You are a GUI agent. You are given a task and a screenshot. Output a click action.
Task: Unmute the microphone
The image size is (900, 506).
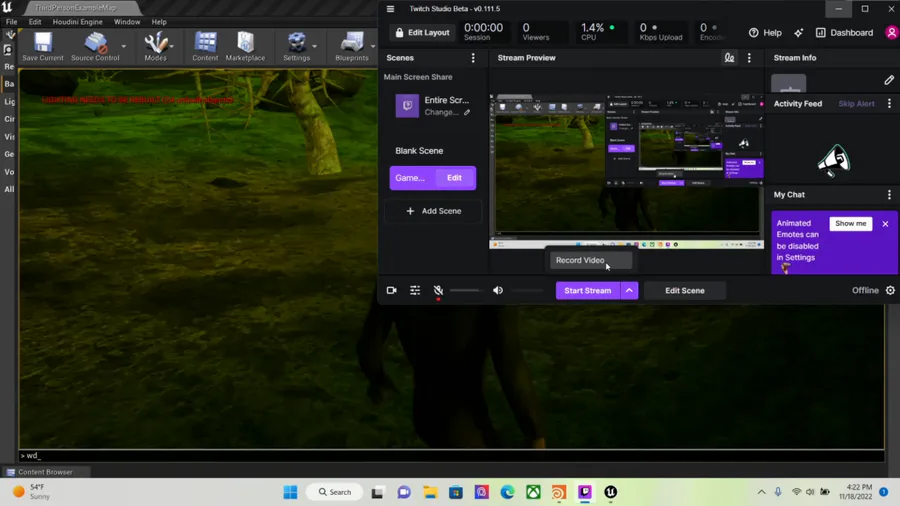pos(439,291)
